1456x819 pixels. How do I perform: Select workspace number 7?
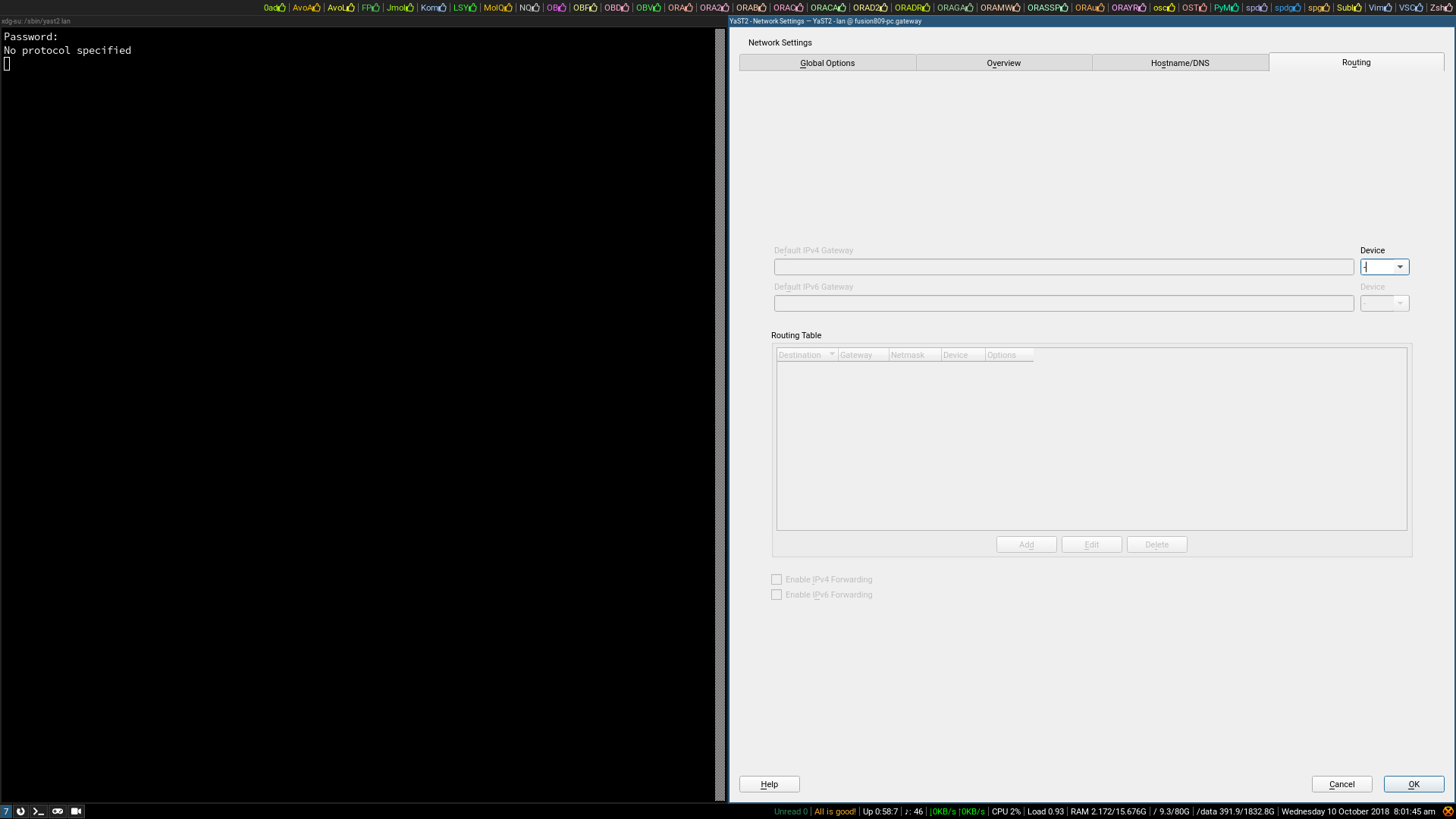pos(6,811)
